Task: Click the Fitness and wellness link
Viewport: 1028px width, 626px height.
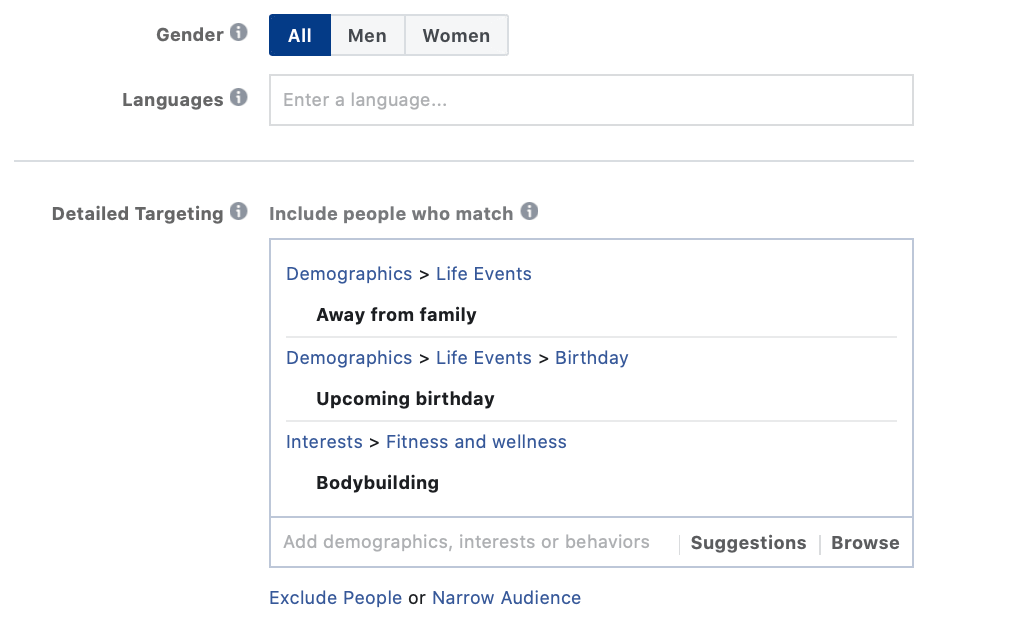Action: (x=476, y=442)
